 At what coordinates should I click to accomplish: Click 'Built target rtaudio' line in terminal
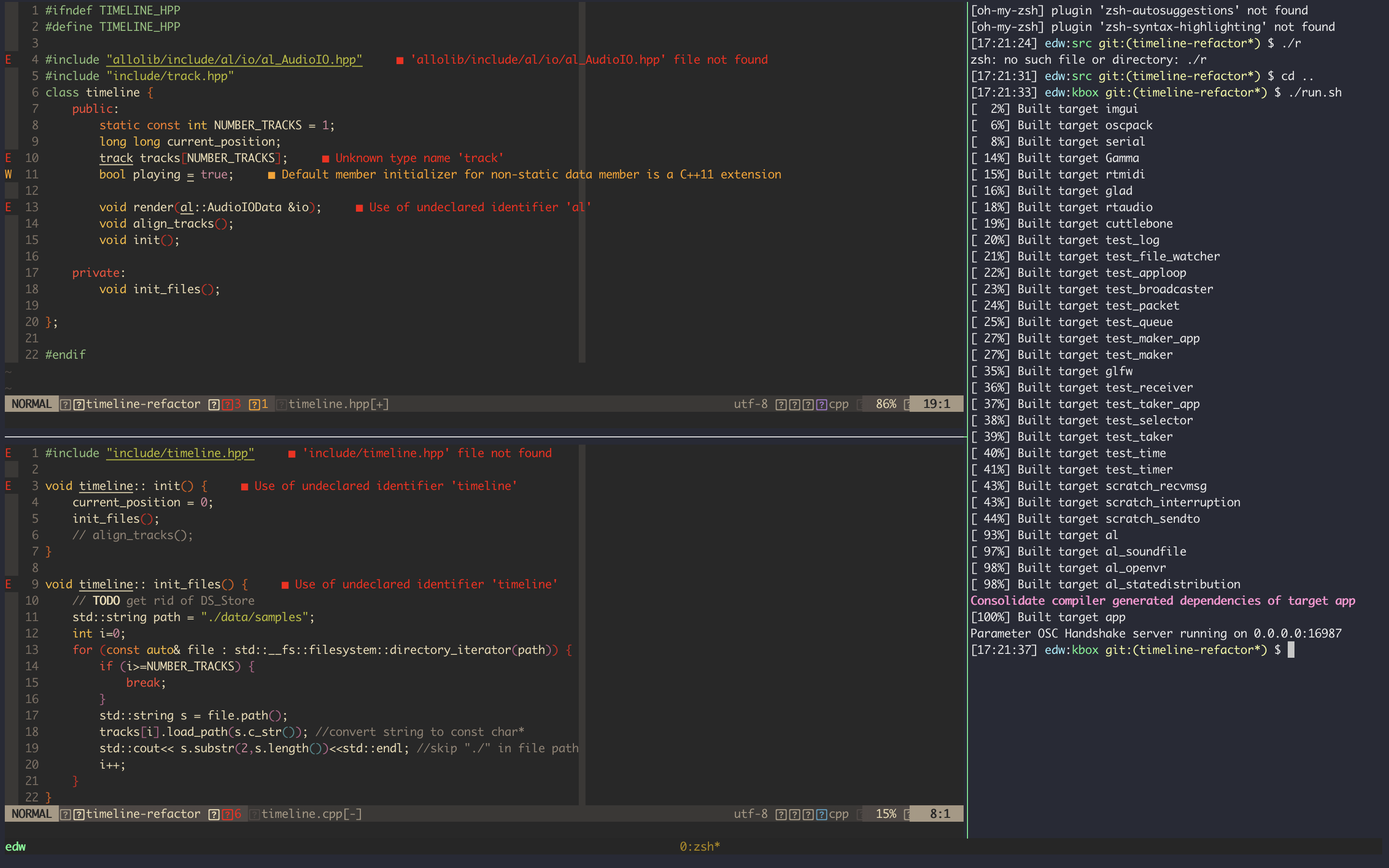[x=1061, y=207]
